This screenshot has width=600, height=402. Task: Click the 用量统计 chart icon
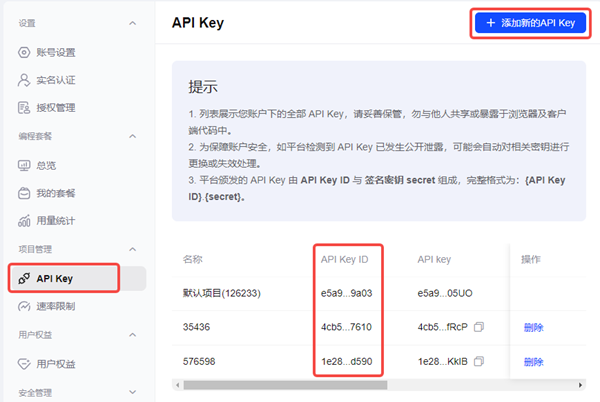coord(26,220)
